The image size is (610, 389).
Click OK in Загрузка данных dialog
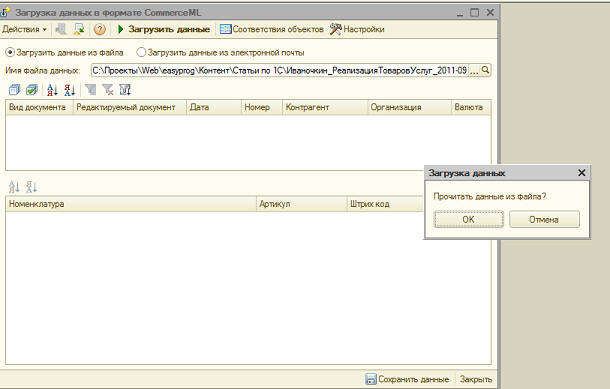pos(469,219)
